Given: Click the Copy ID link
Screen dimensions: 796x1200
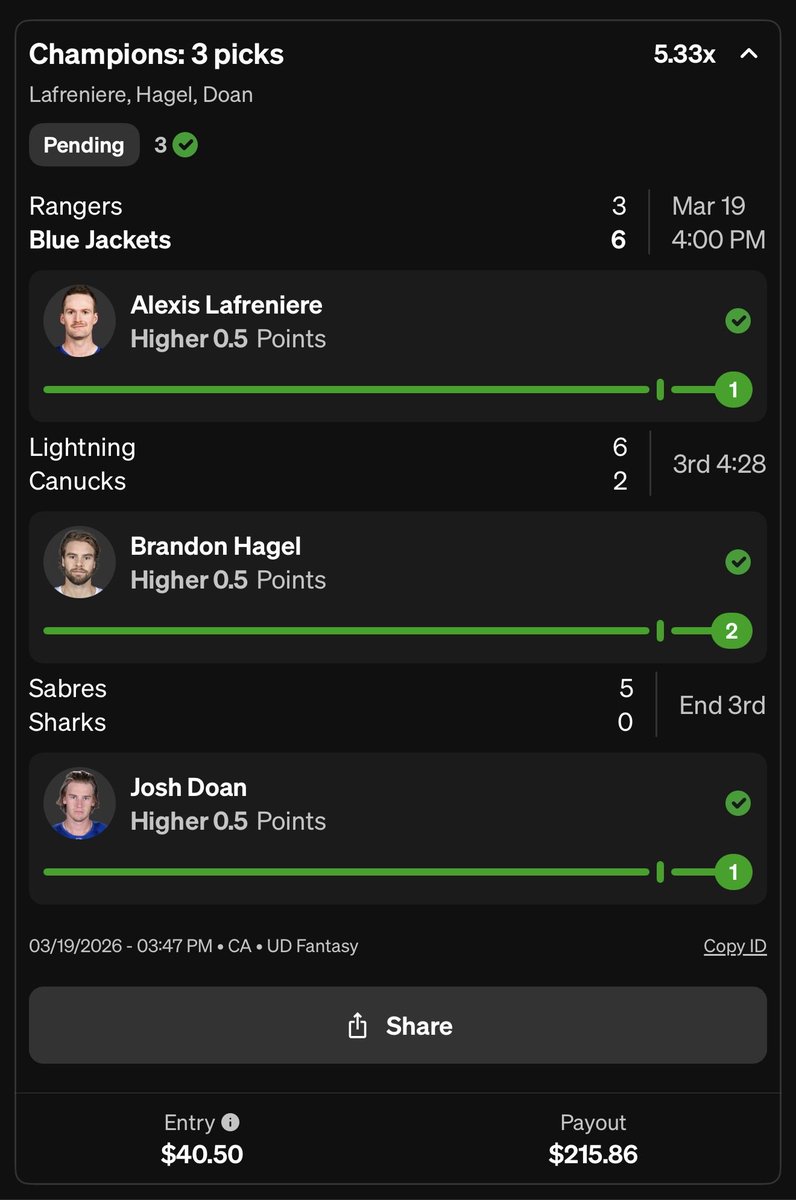Looking at the screenshot, I should coord(735,946).
